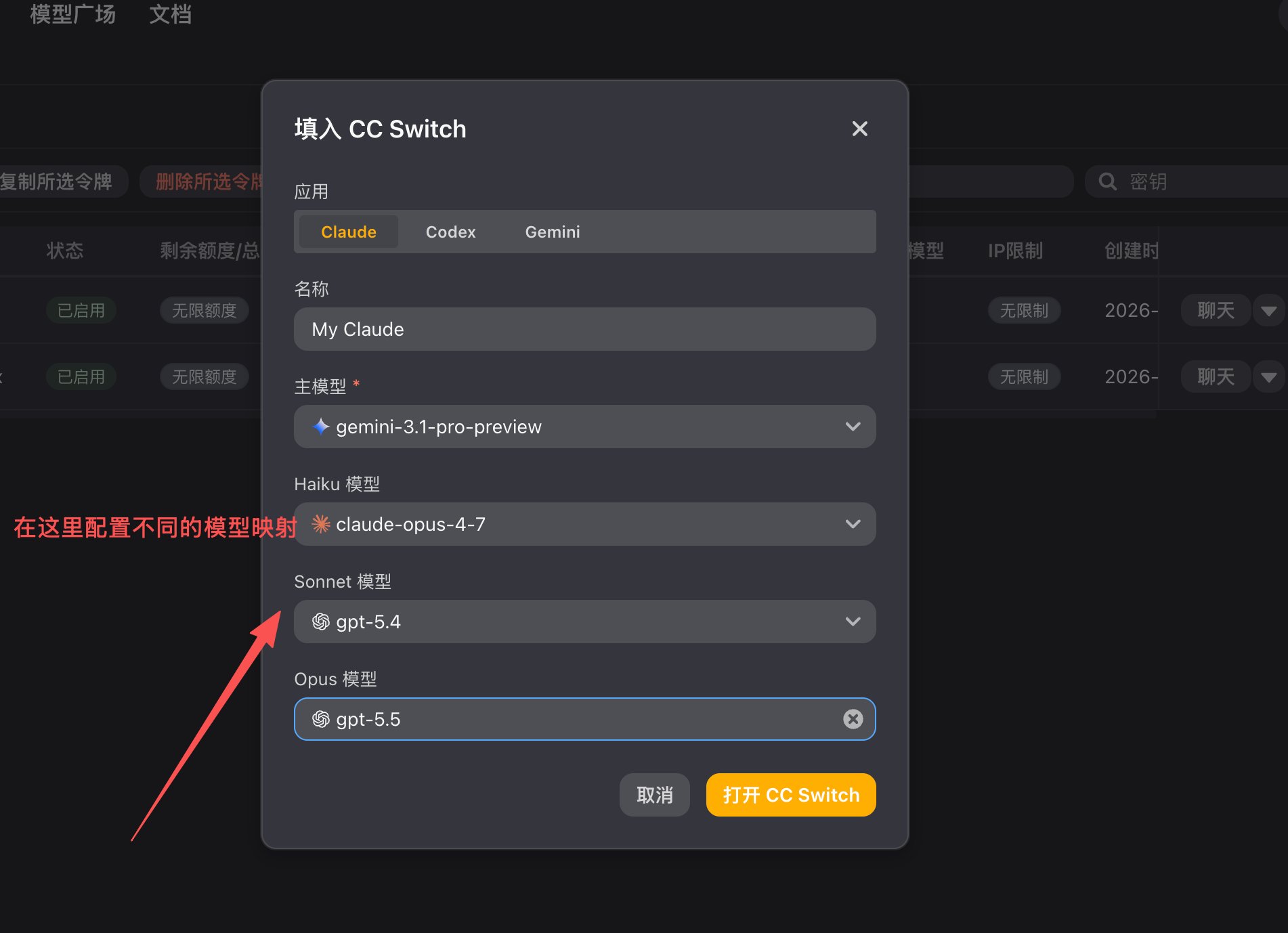The height and width of the screenshot is (933, 1288).
Task: Switch to the Gemini app tab
Action: coord(553,232)
